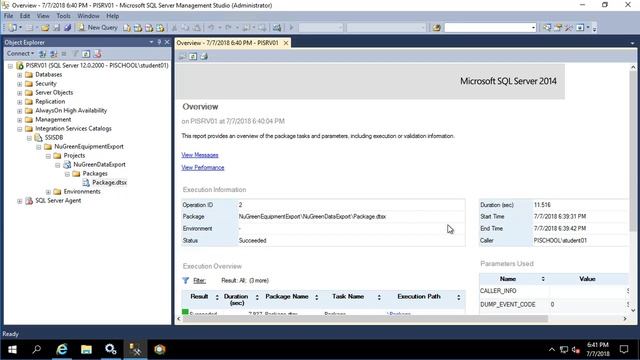This screenshot has width=640, height=360.
Task: Select the NuGreenDataExport project node
Action: coord(99,164)
